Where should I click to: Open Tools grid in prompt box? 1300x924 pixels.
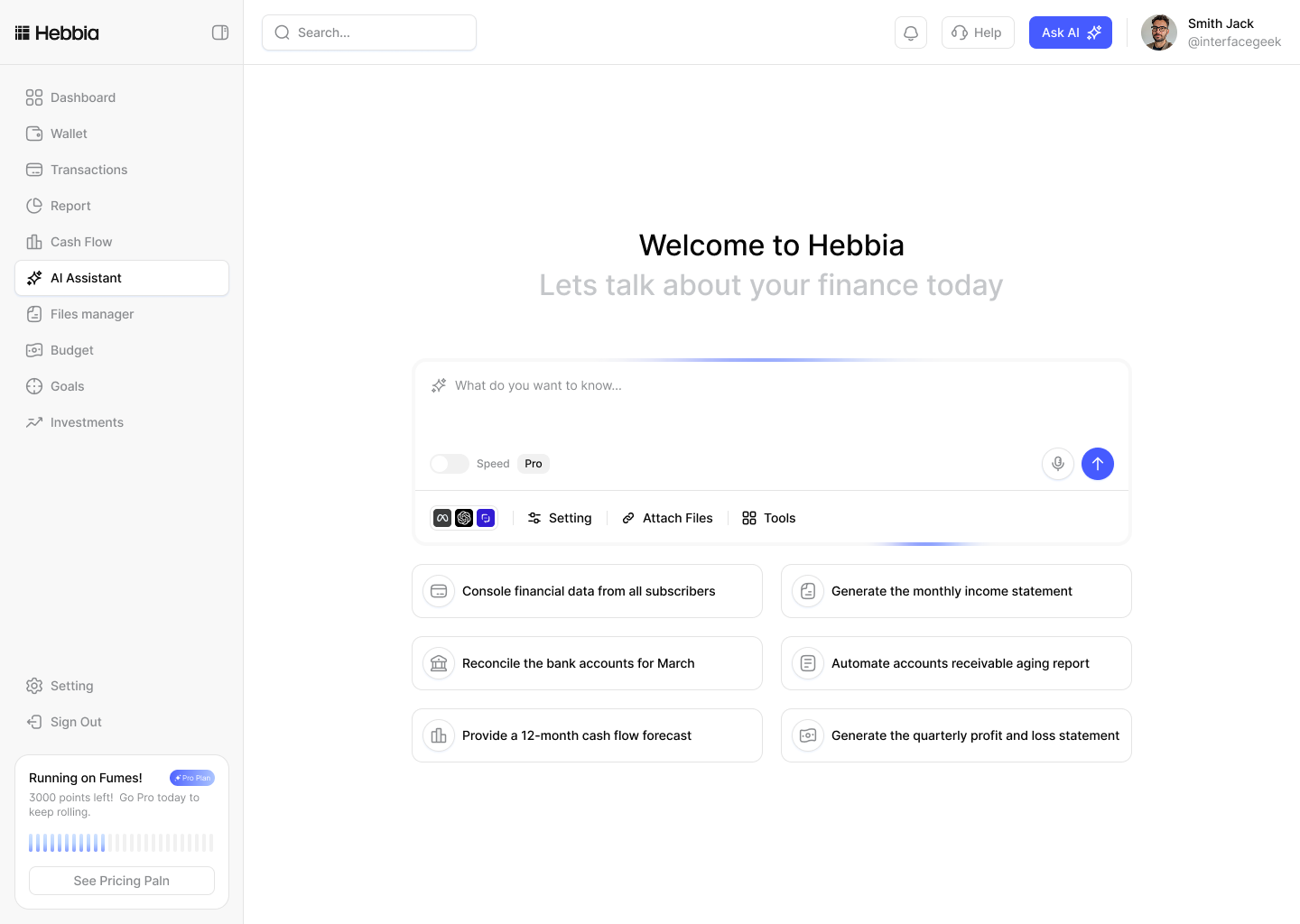[x=768, y=518]
